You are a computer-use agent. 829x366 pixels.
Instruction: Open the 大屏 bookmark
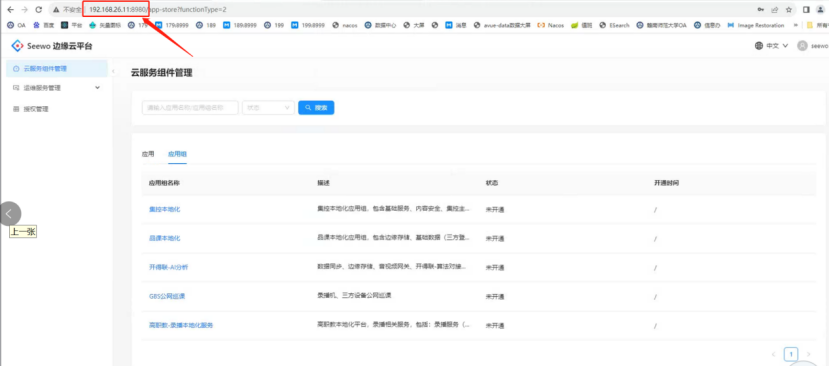[x=414, y=25]
